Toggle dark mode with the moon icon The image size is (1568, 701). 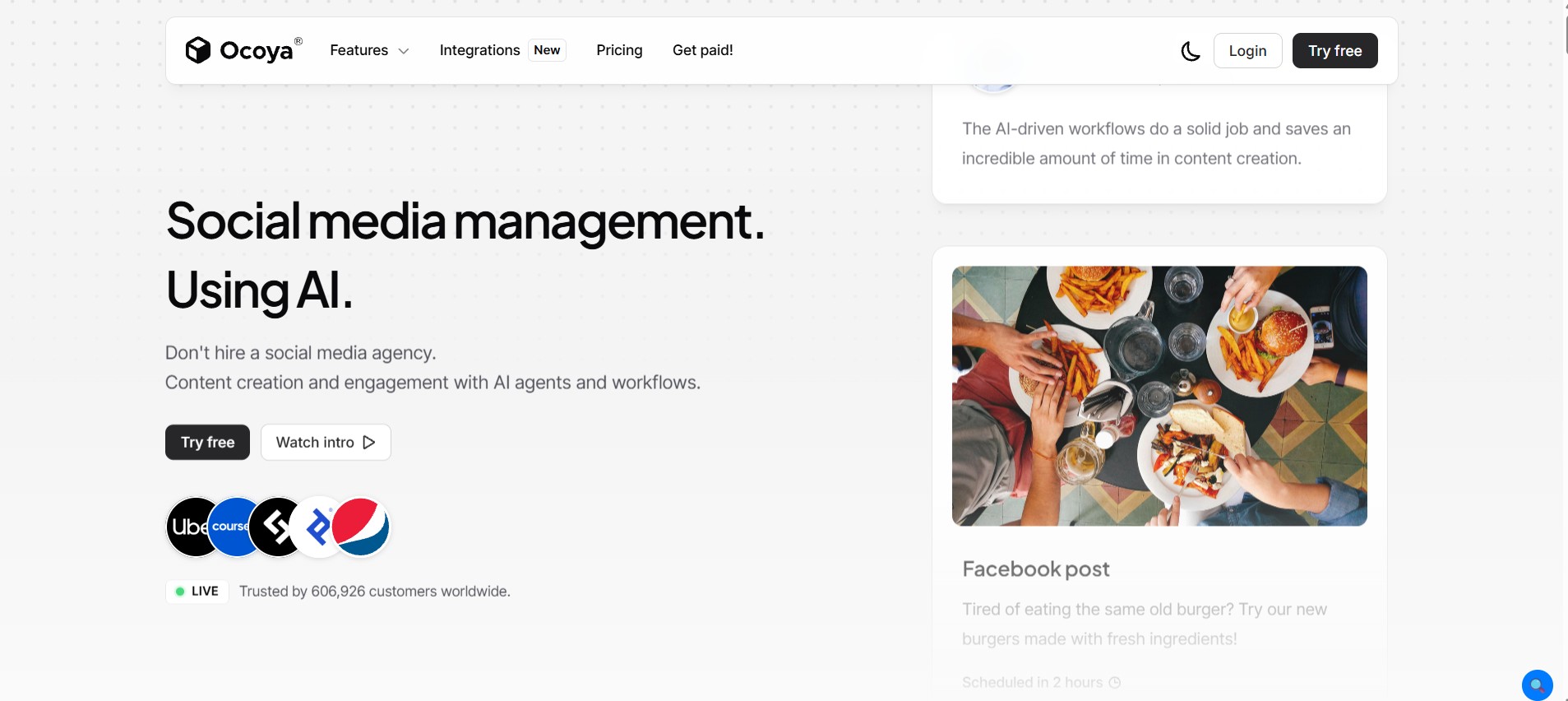pos(1190,51)
